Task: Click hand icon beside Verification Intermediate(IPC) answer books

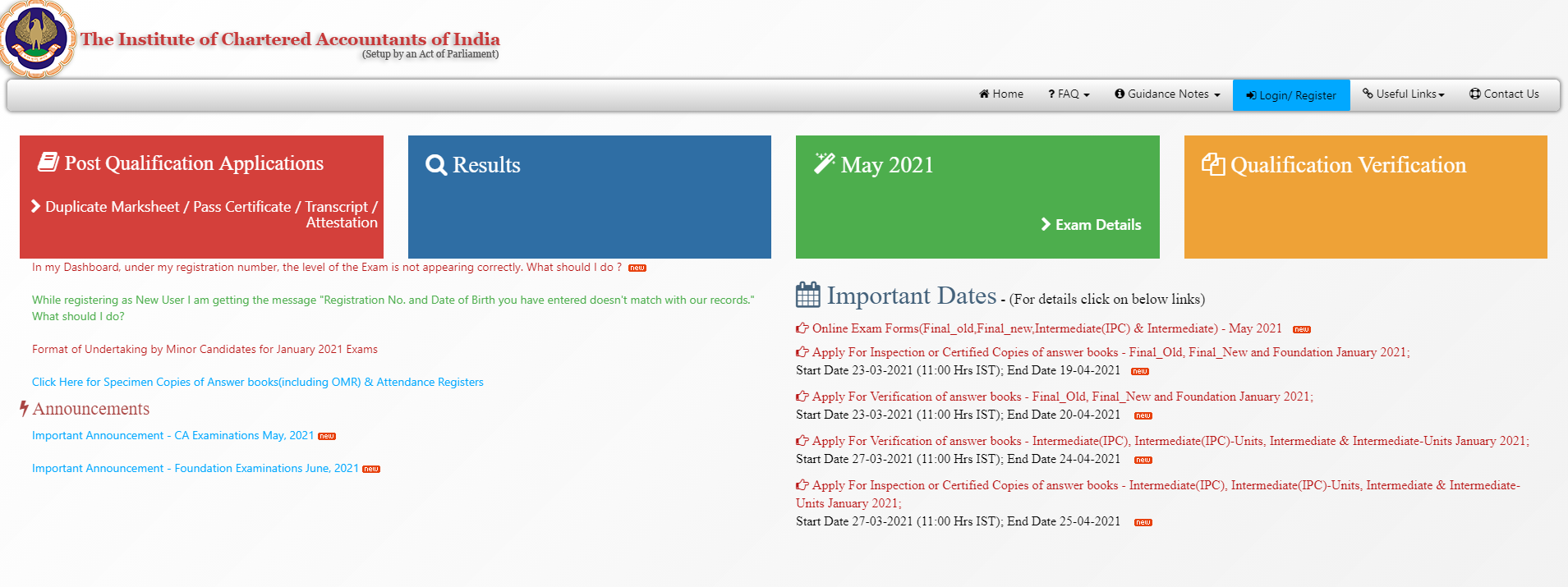Action: (x=802, y=441)
